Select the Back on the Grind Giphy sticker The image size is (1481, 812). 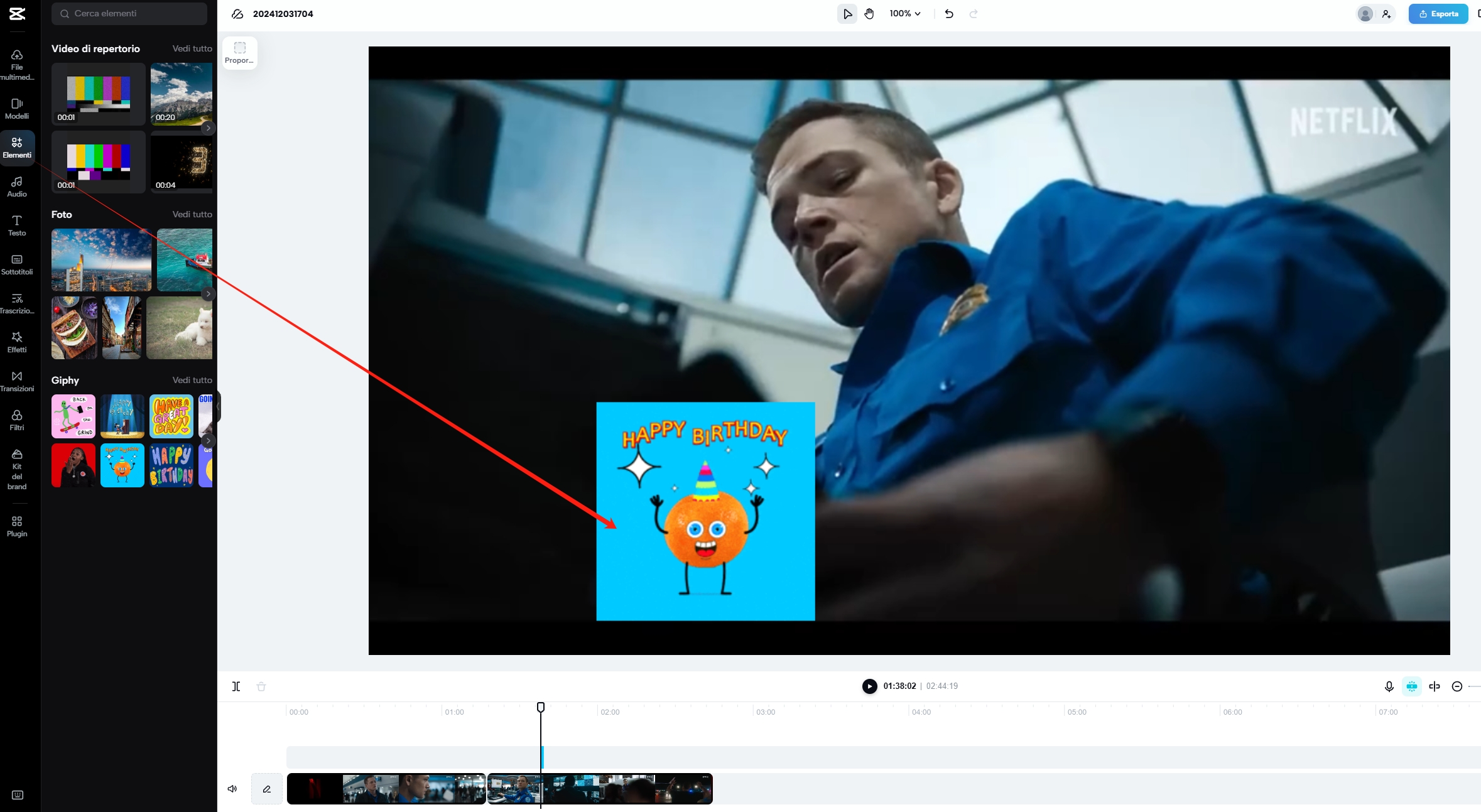[73, 416]
